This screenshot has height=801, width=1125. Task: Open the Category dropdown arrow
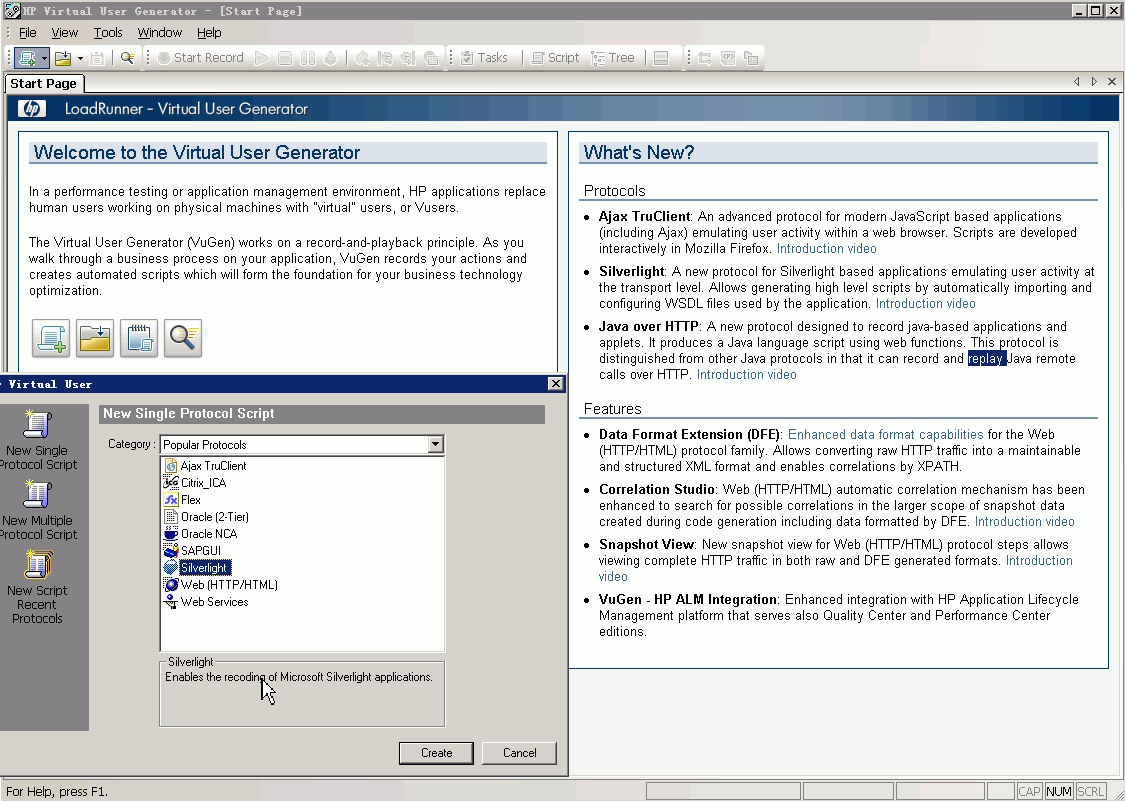point(436,444)
